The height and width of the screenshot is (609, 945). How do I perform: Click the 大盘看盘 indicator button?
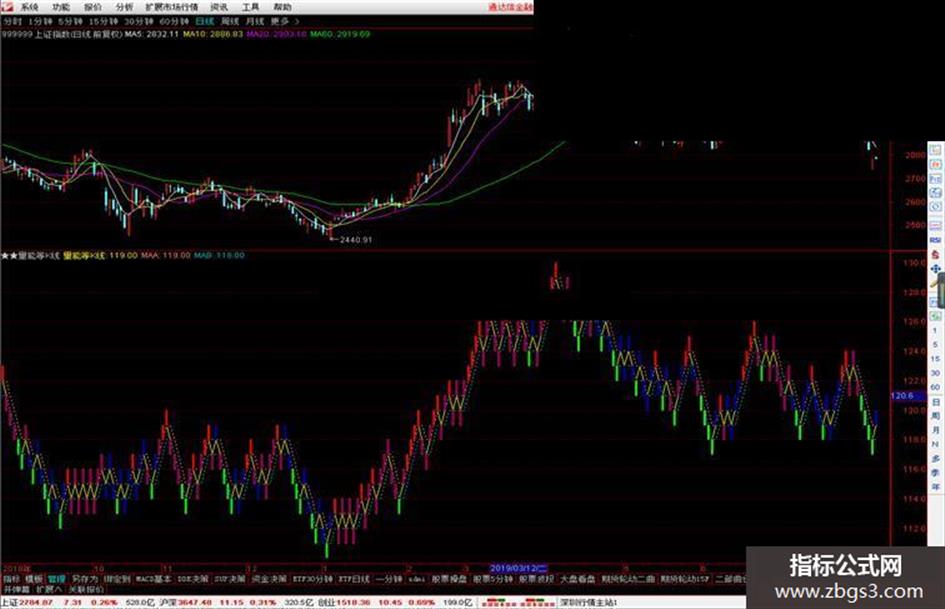coord(577,578)
